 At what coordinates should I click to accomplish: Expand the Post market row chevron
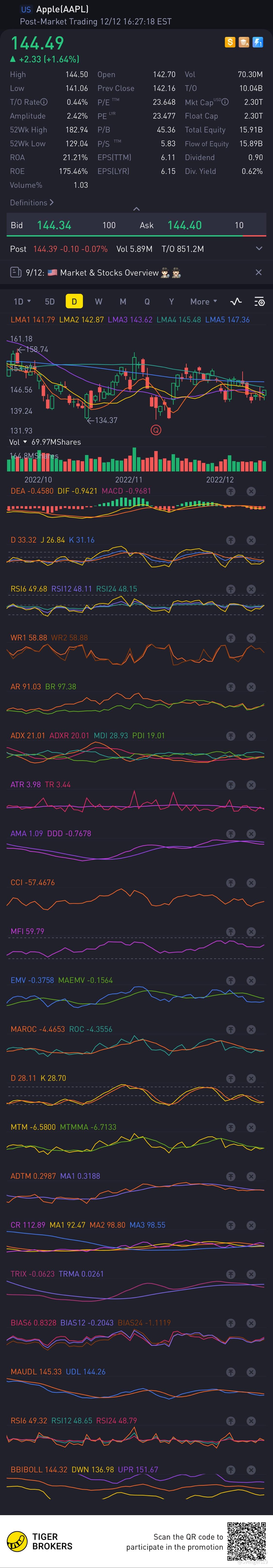click(259, 248)
